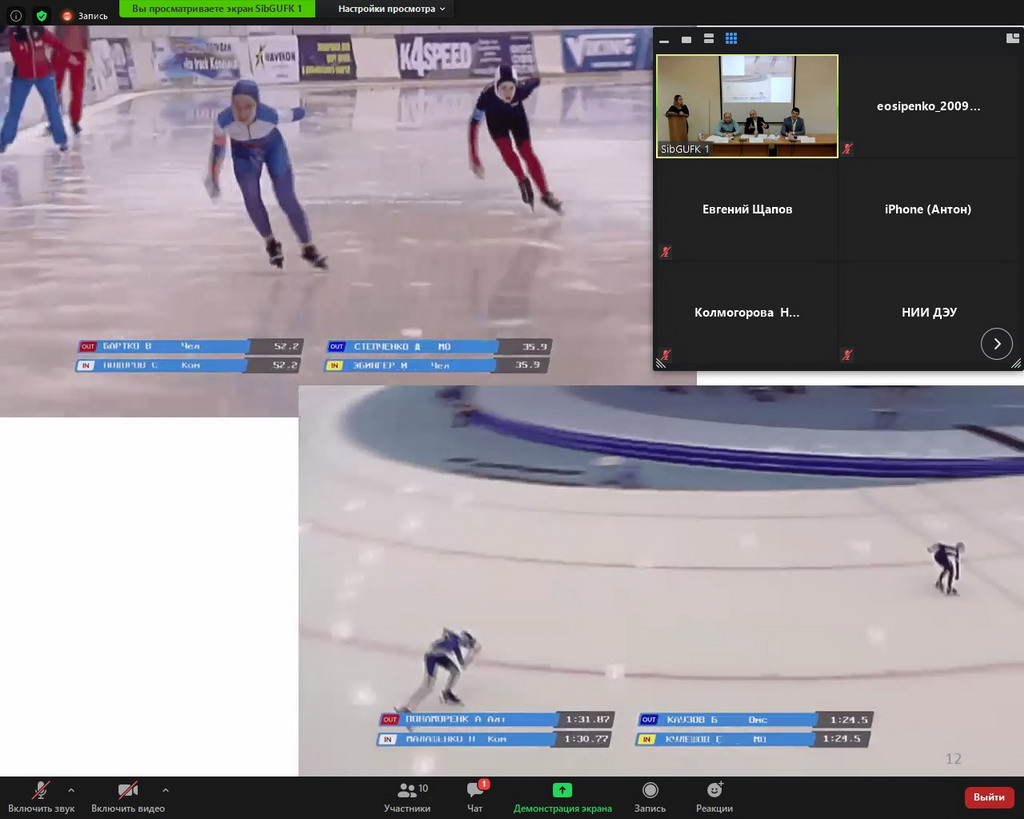Show next page of participants arrow
The width and height of the screenshot is (1024, 819).
[x=996, y=343]
